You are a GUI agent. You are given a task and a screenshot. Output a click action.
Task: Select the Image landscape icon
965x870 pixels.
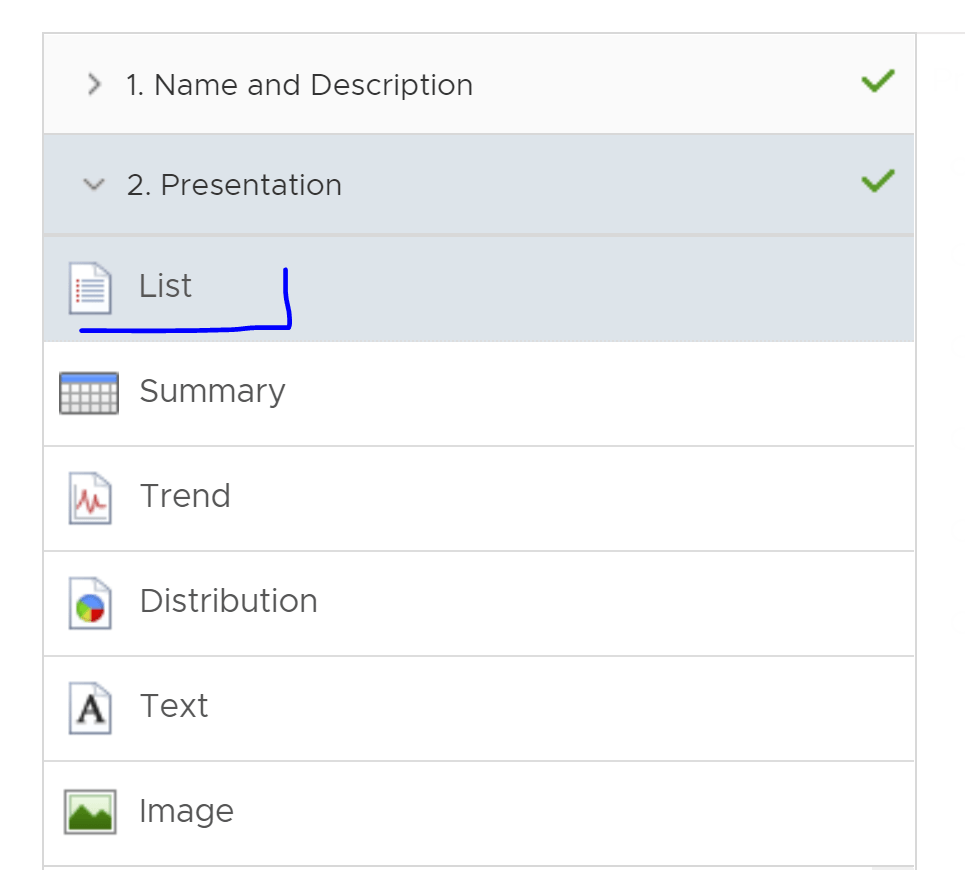click(x=90, y=812)
